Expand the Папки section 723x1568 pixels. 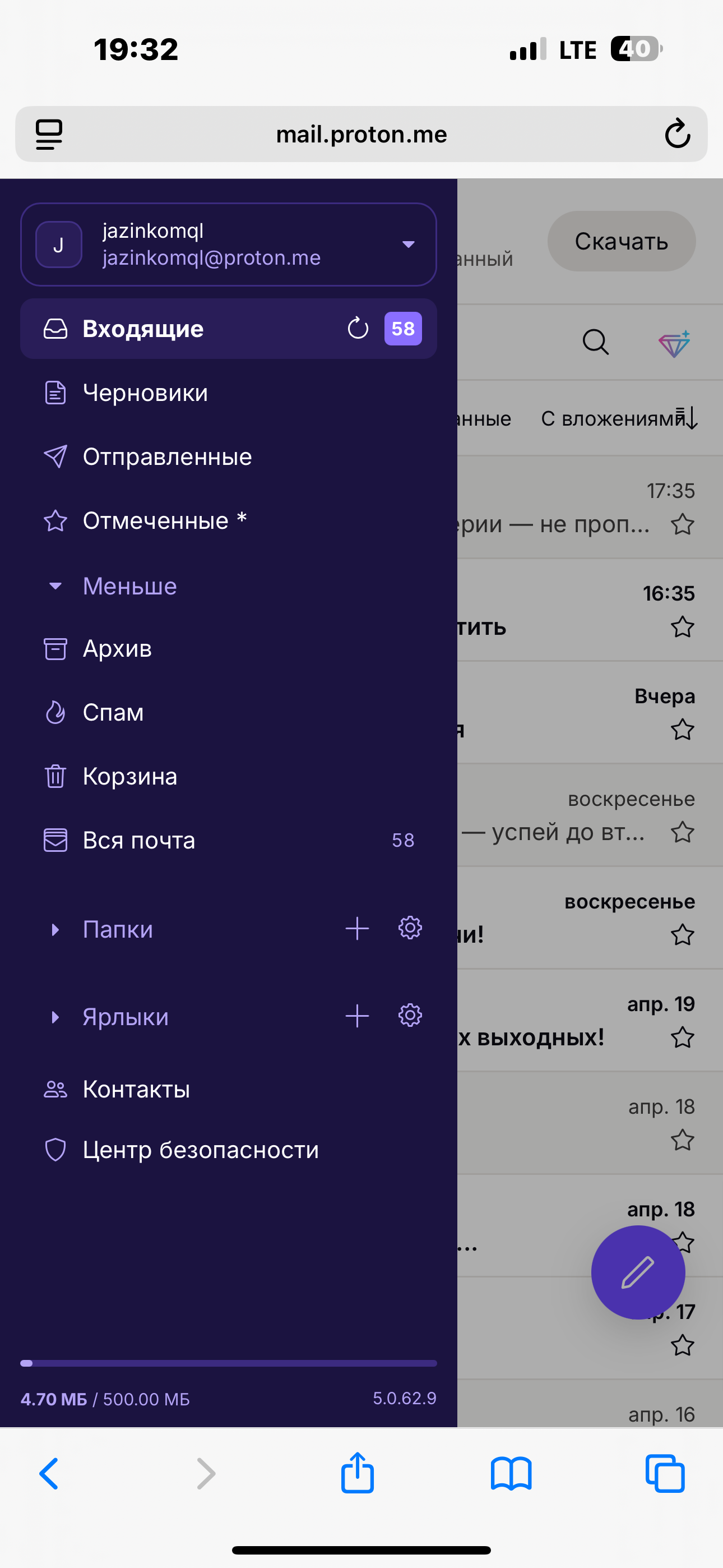click(55, 929)
